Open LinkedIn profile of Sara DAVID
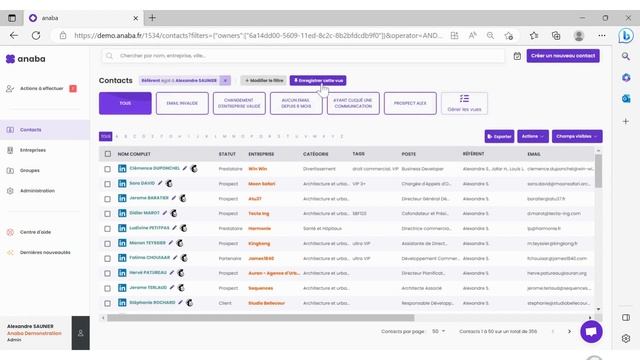The height and width of the screenshot is (360, 640). [122, 184]
